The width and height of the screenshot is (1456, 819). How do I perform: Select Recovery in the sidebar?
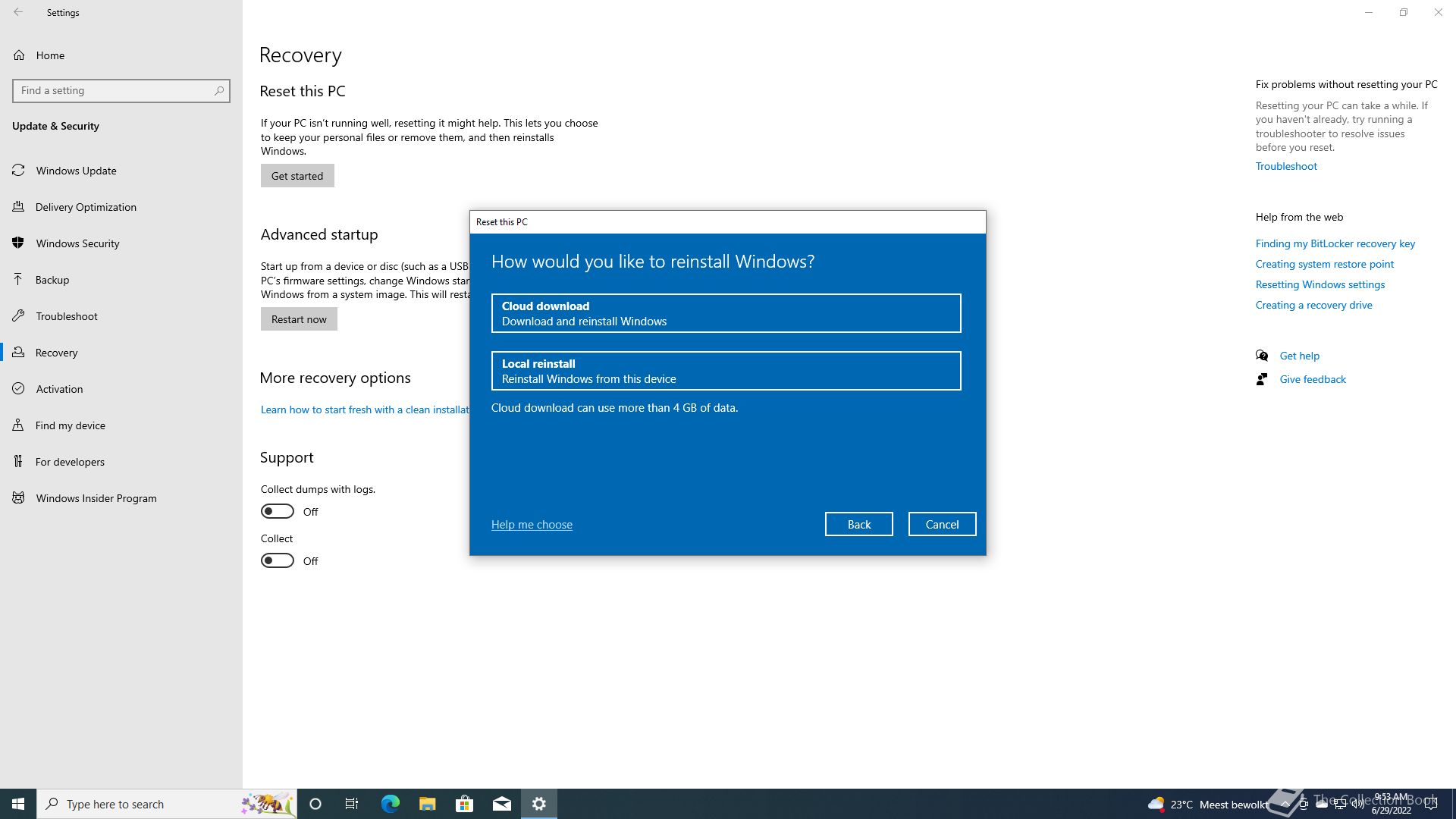121,353
